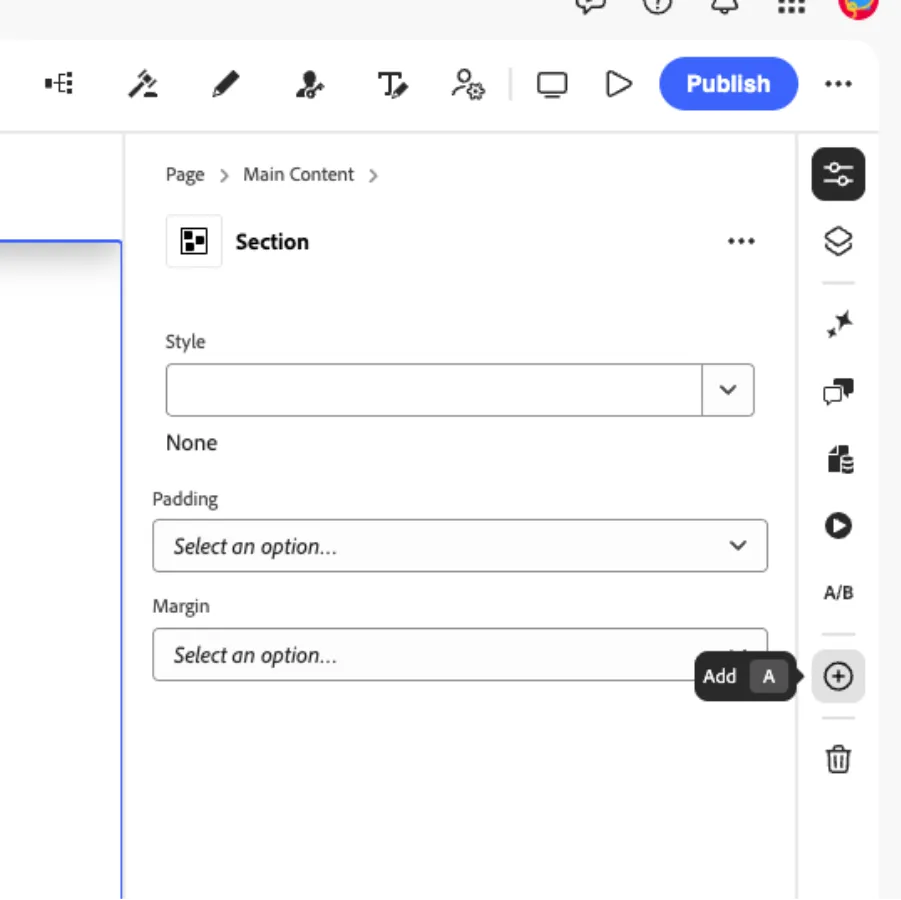This screenshot has width=901, height=900.
Task: Open toolbar more options ellipsis
Action: 838,84
